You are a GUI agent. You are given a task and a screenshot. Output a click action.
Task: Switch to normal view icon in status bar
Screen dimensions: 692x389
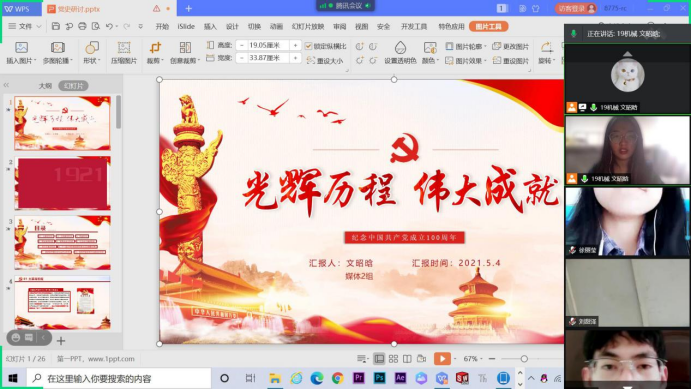click(379, 359)
